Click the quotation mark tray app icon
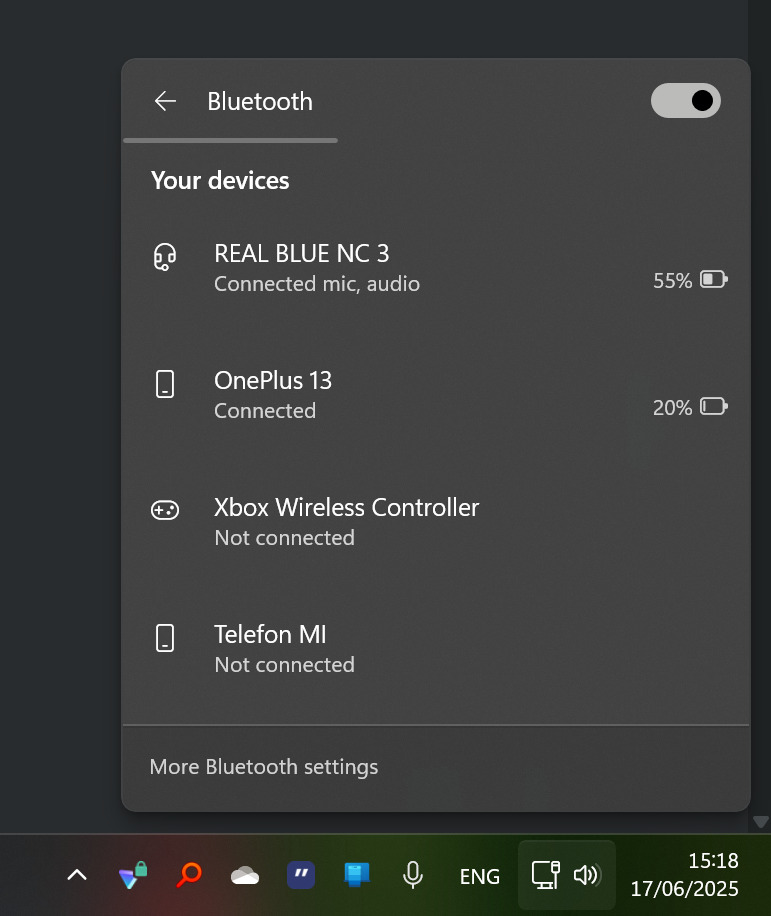 click(301, 876)
